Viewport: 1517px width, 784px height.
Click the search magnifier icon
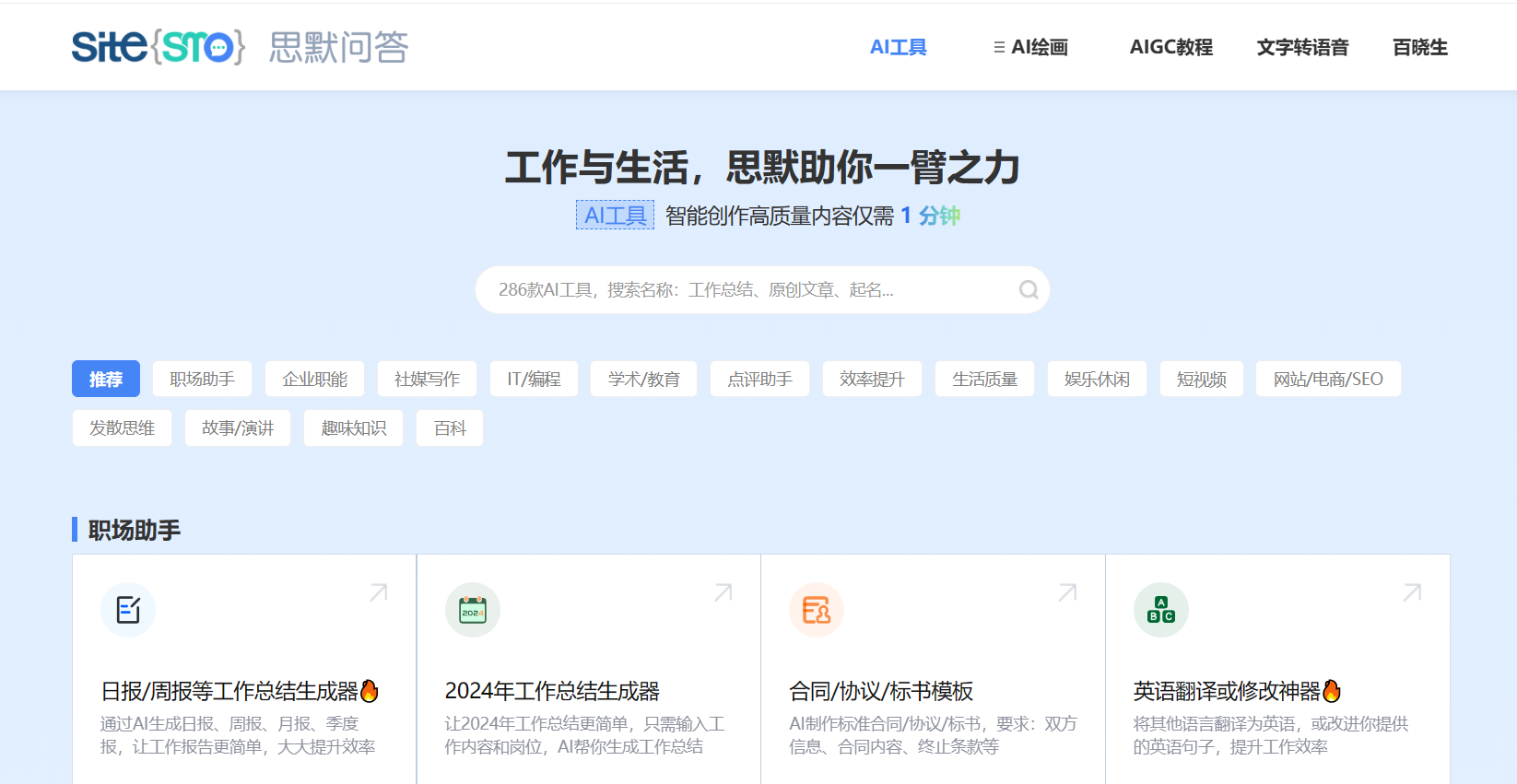point(1029,290)
